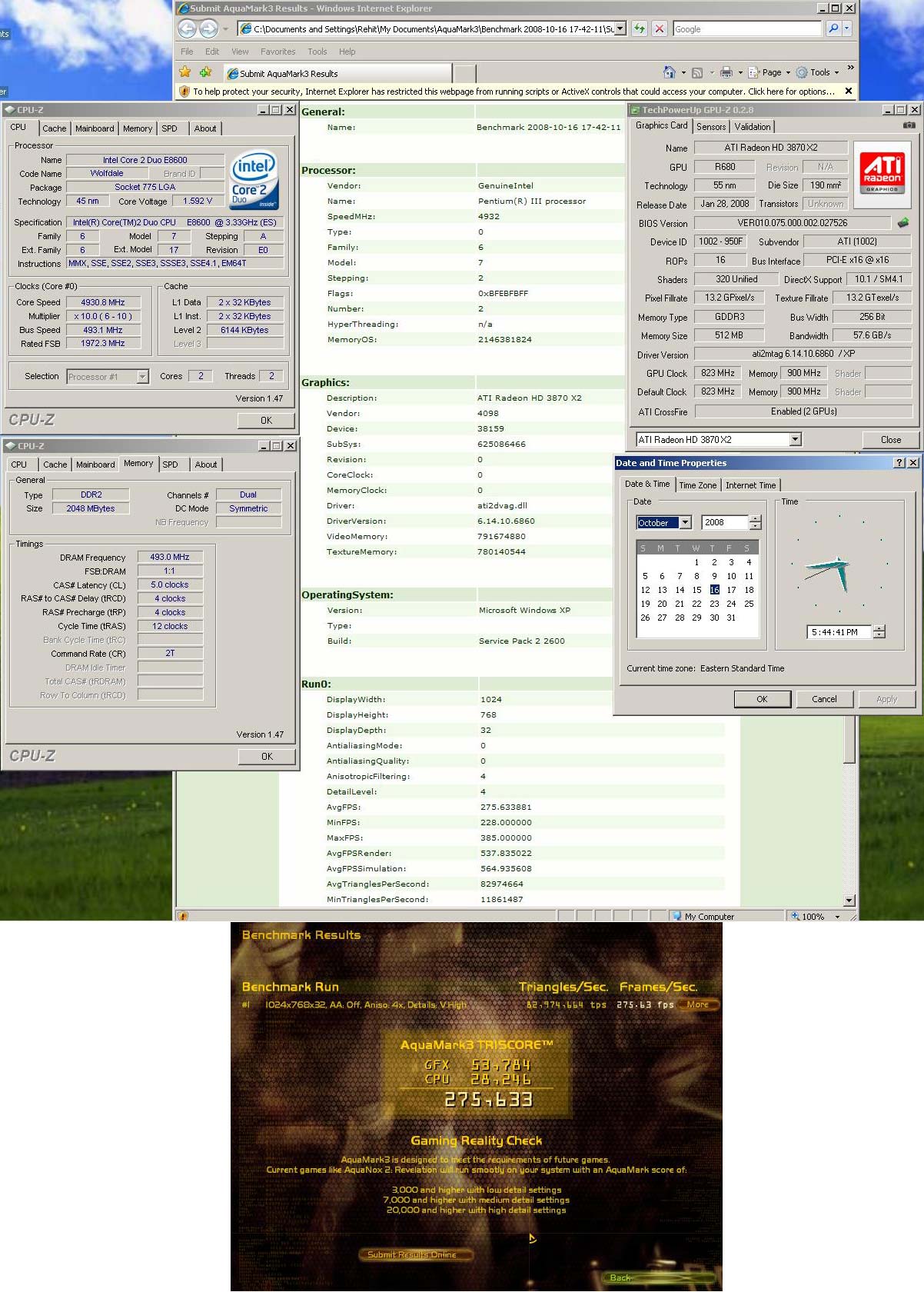This screenshot has height=1292, width=924.
Task: Click the analog clock face
Action: tap(839, 563)
